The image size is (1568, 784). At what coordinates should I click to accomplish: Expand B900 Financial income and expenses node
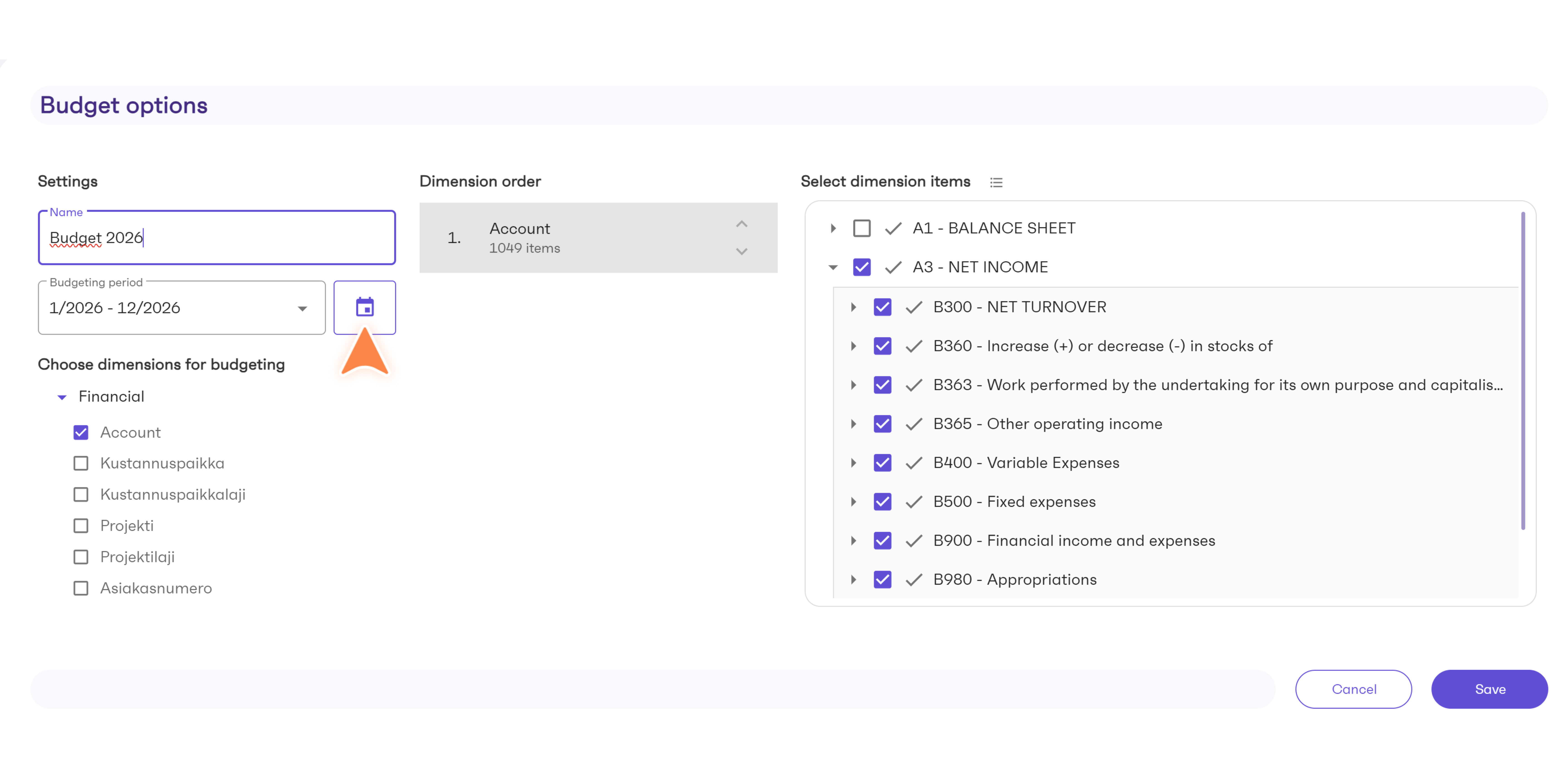[853, 541]
